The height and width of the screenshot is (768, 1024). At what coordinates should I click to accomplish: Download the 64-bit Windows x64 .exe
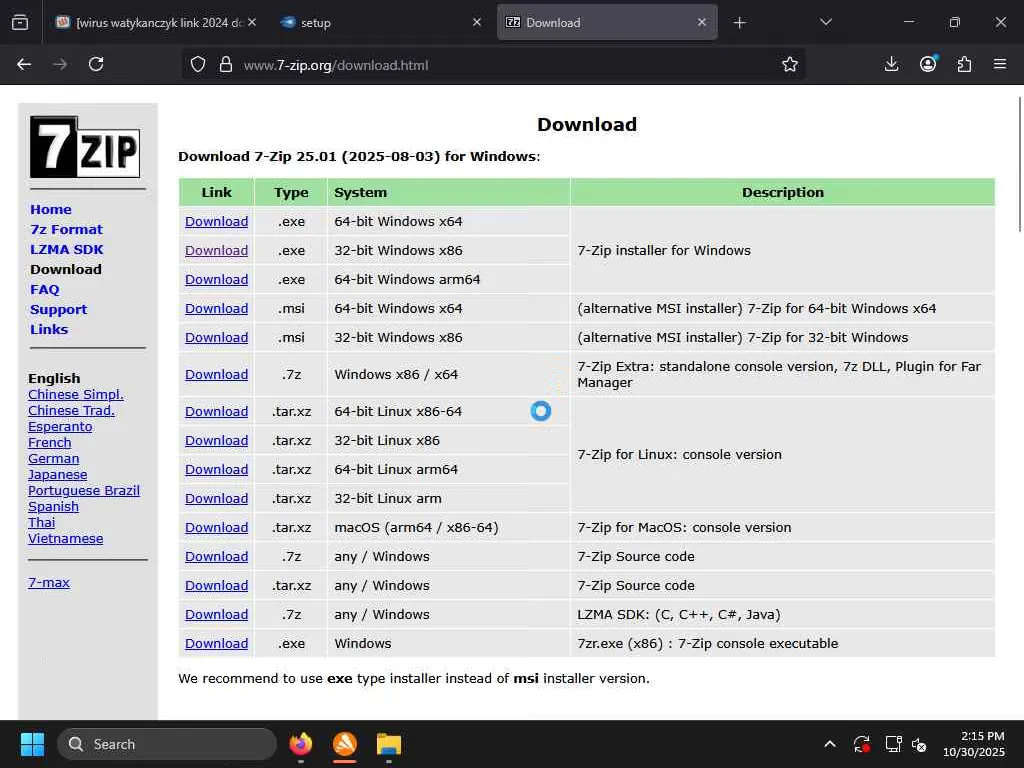tap(216, 221)
